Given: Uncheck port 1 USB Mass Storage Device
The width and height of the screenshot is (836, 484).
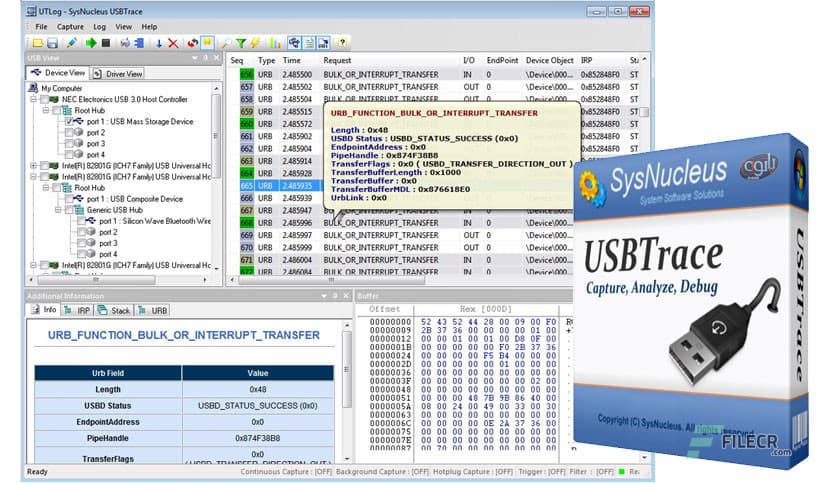Looking at the screenshot, I should 69,122.
